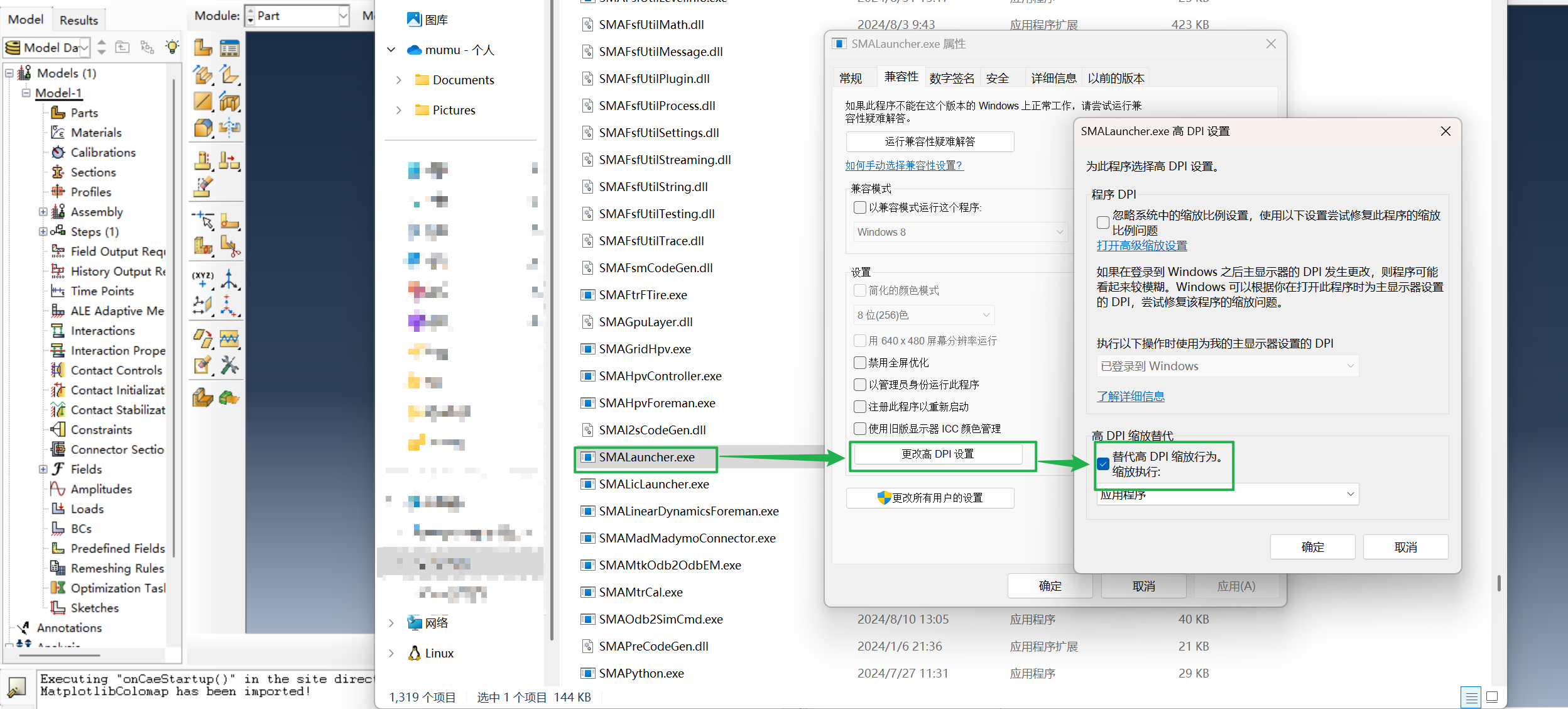
Task: Open 打开高级缩放设置 link
Action: click(x=1141, y=246)
